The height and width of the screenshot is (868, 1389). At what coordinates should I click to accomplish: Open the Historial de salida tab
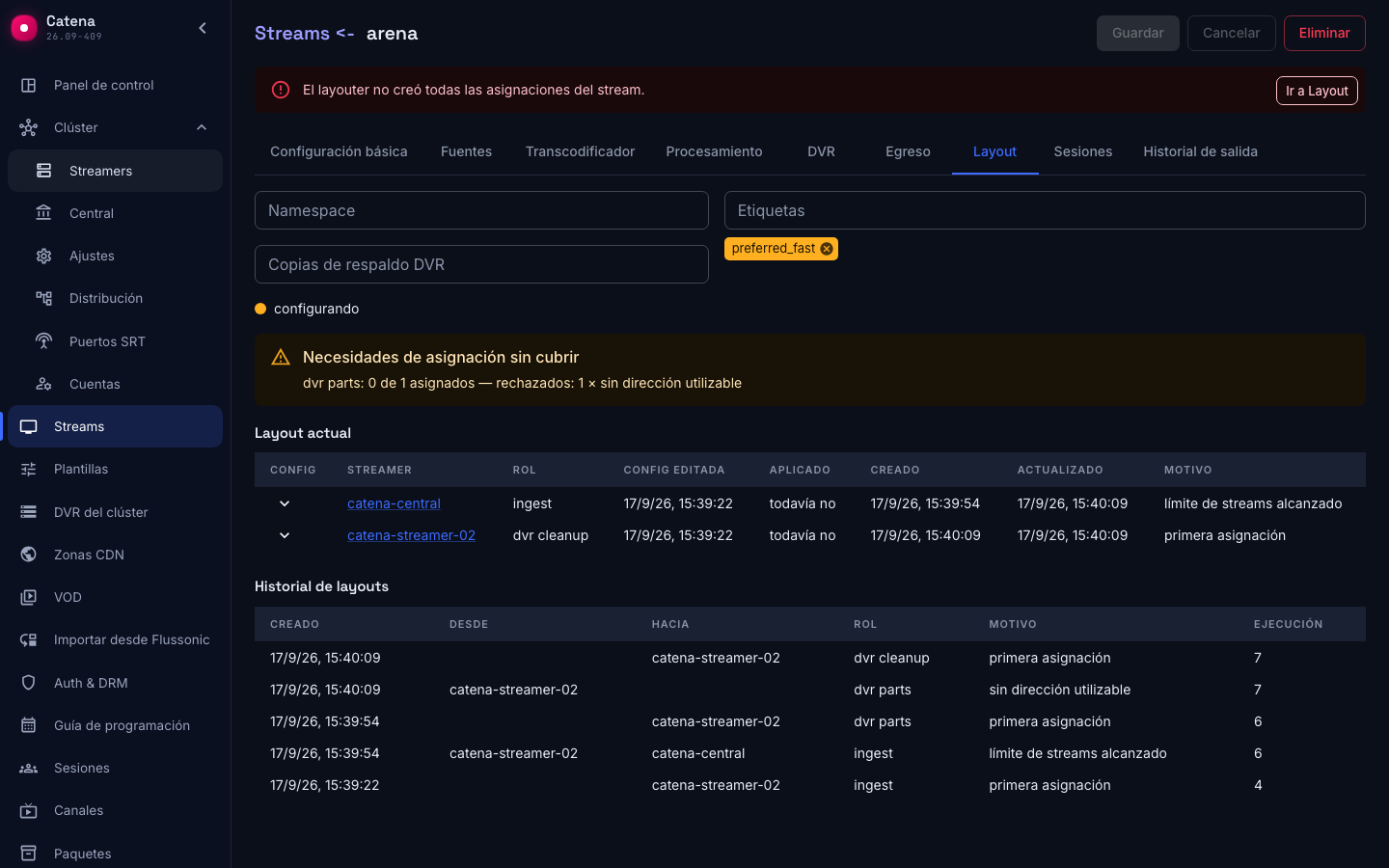coord(1200,151)
